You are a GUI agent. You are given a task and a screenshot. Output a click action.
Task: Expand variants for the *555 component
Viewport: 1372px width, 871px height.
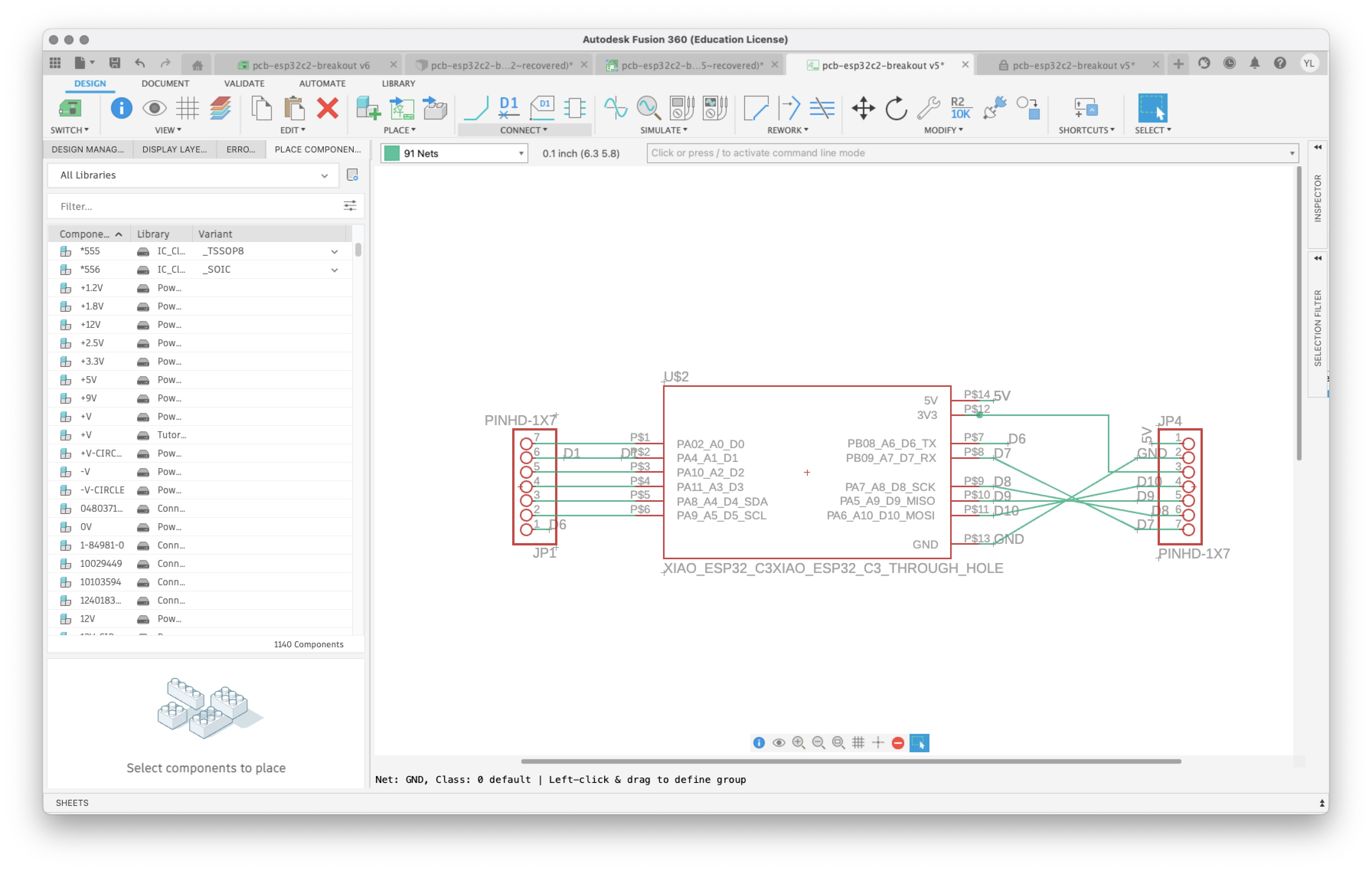point(335,251)
